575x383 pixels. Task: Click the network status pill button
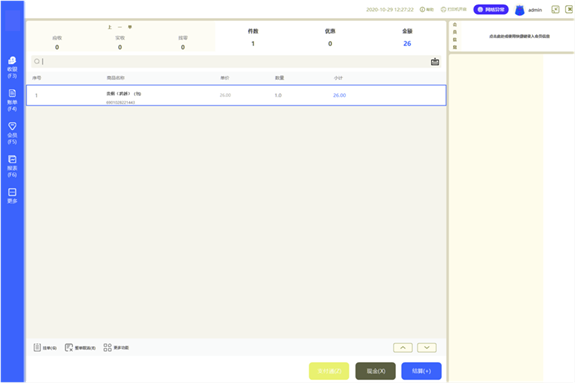[491, 10]
